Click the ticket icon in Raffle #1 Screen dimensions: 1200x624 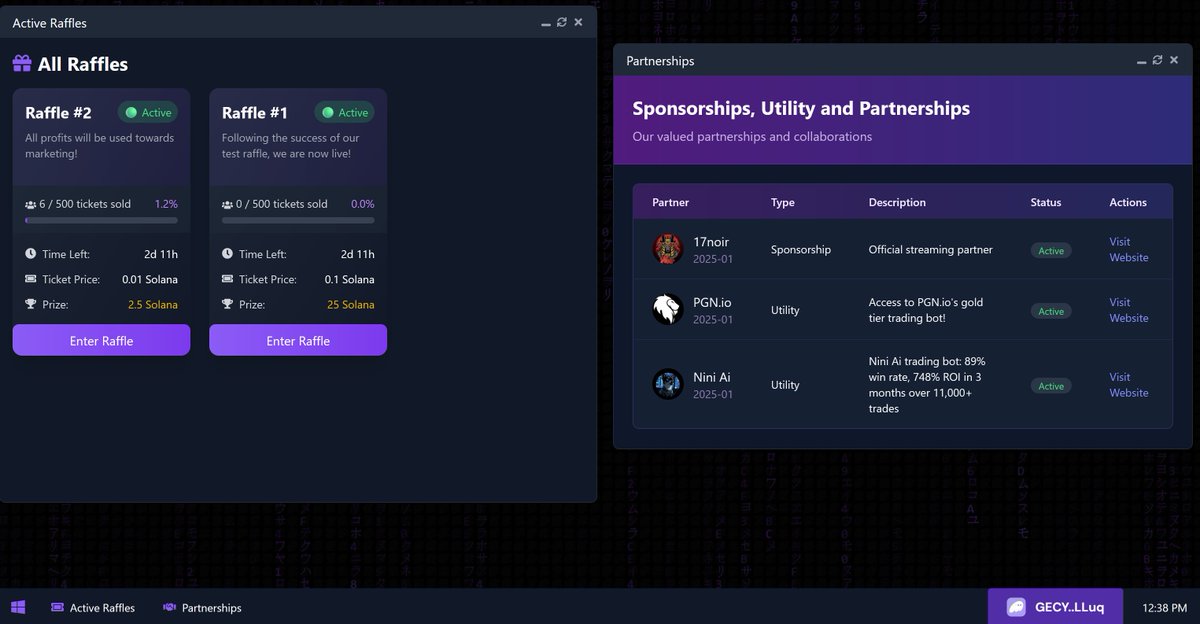click(228, 279)
